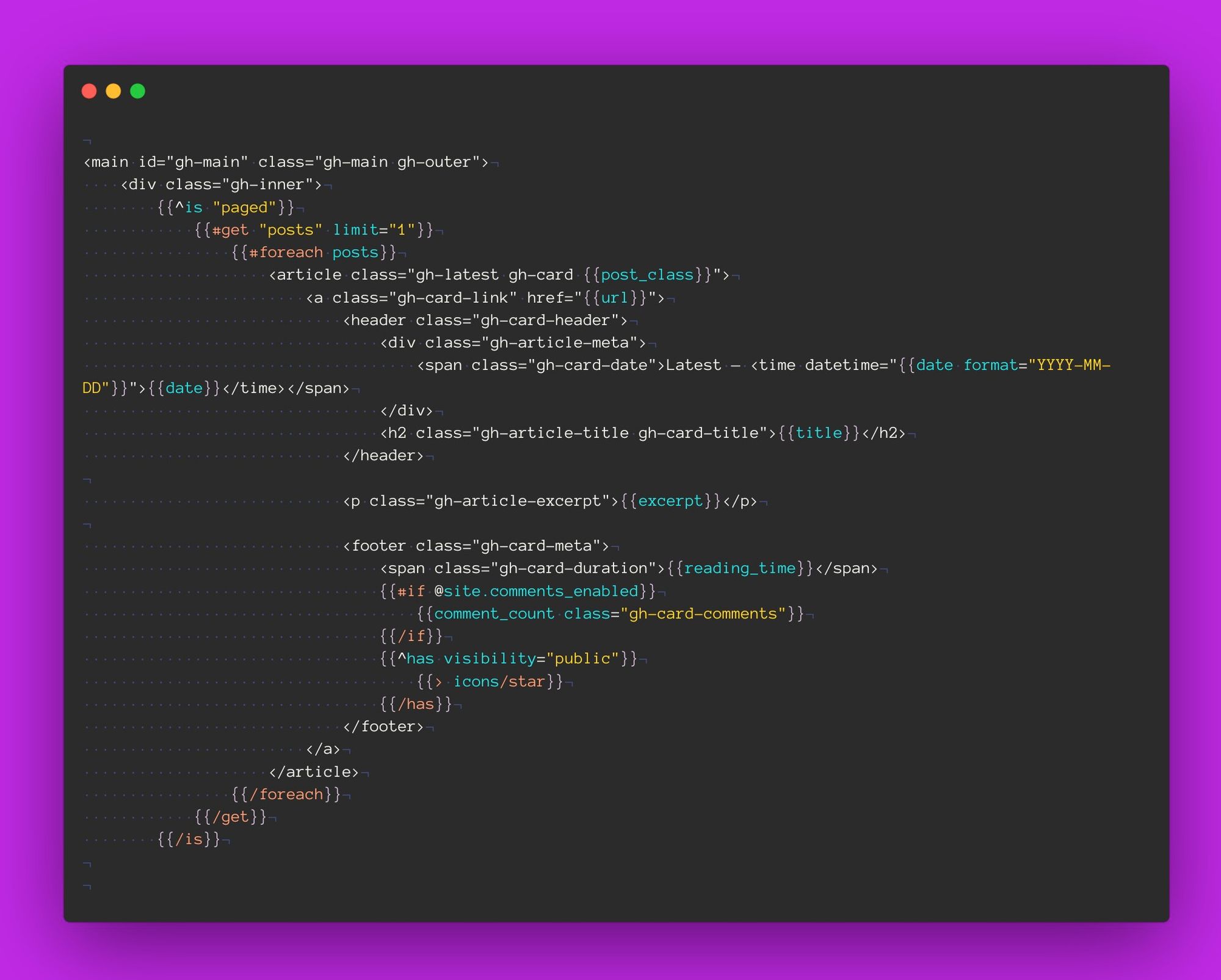Click the {{/foreach}} closing helper
This screenshot has width=1221, height=980.
pos(286,794)
